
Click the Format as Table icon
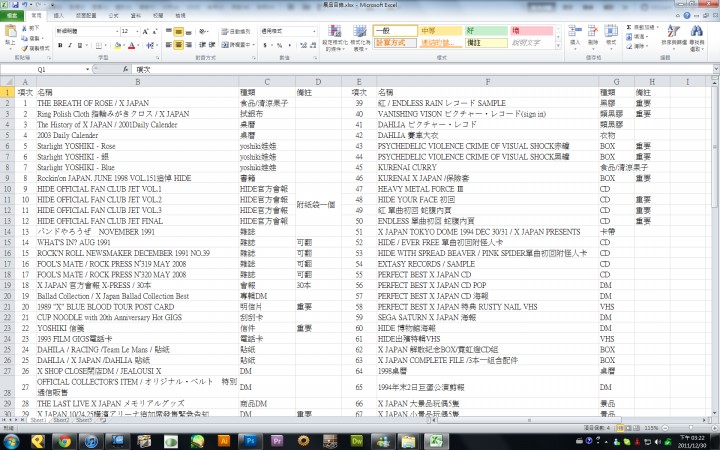click(360, 31)
